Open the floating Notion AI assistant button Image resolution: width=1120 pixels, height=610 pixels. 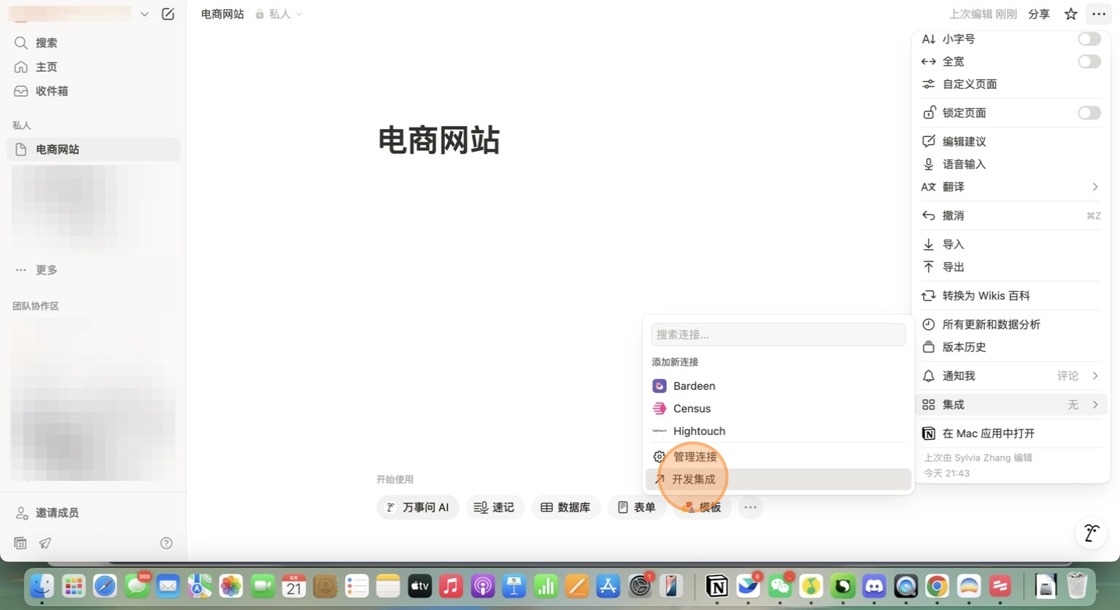point(1091,533)
